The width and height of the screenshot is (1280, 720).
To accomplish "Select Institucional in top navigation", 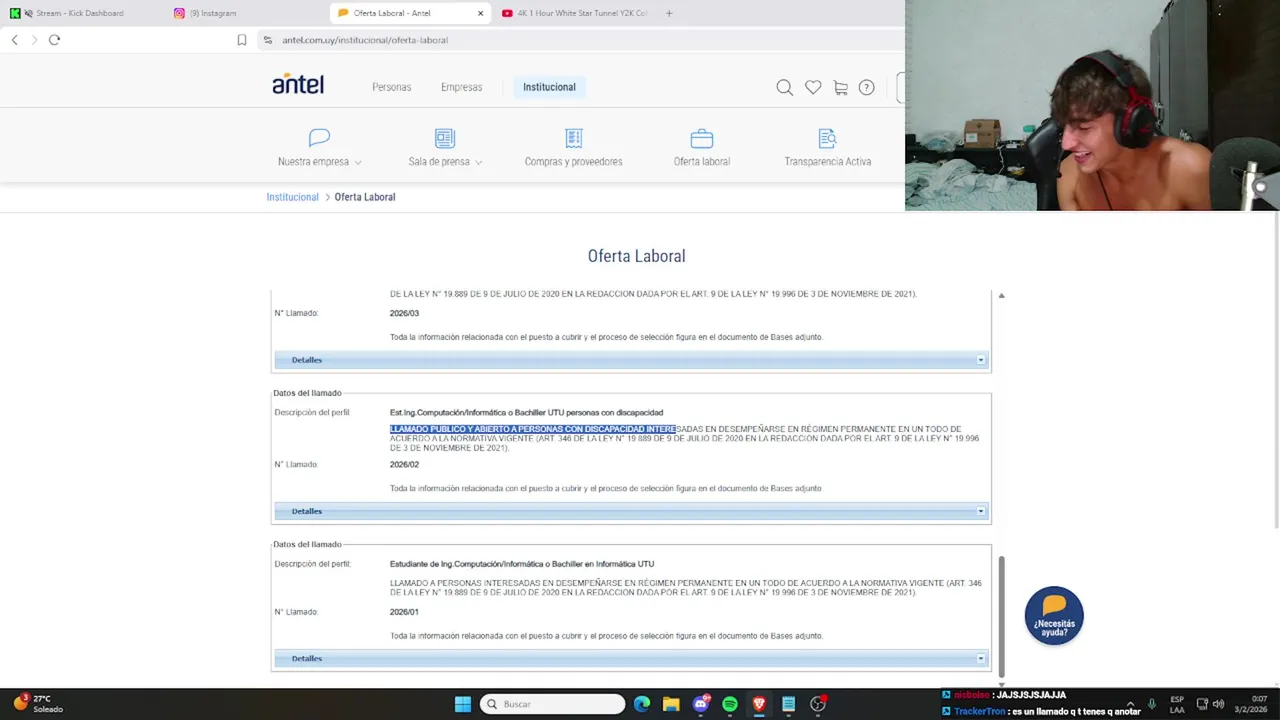I will pyautogui.click(x=549, y=87).
